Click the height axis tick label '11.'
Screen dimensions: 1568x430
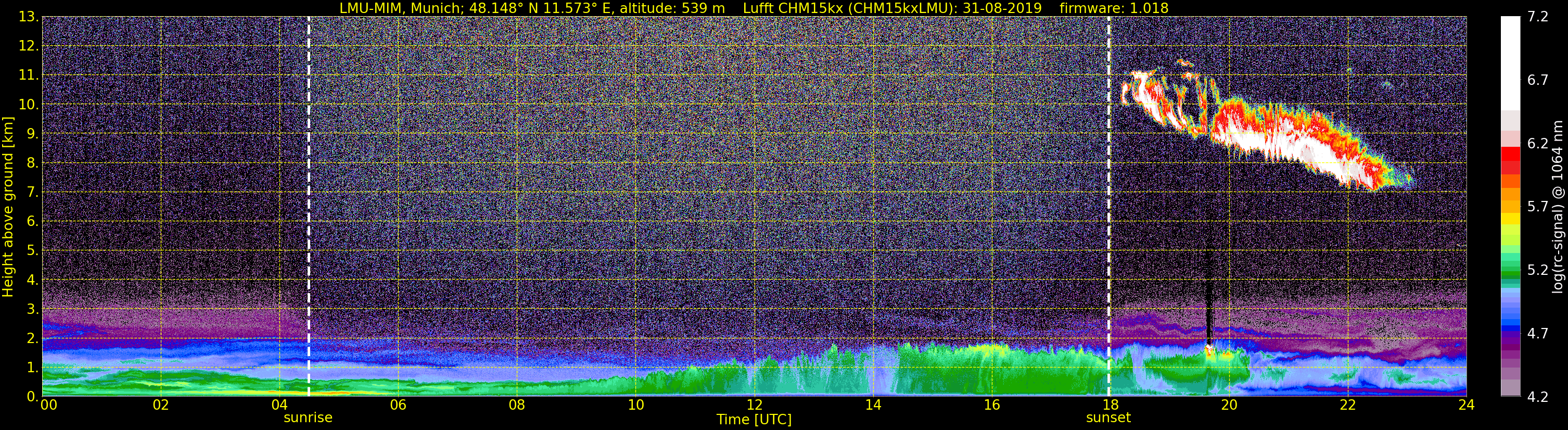pos(29,75)
